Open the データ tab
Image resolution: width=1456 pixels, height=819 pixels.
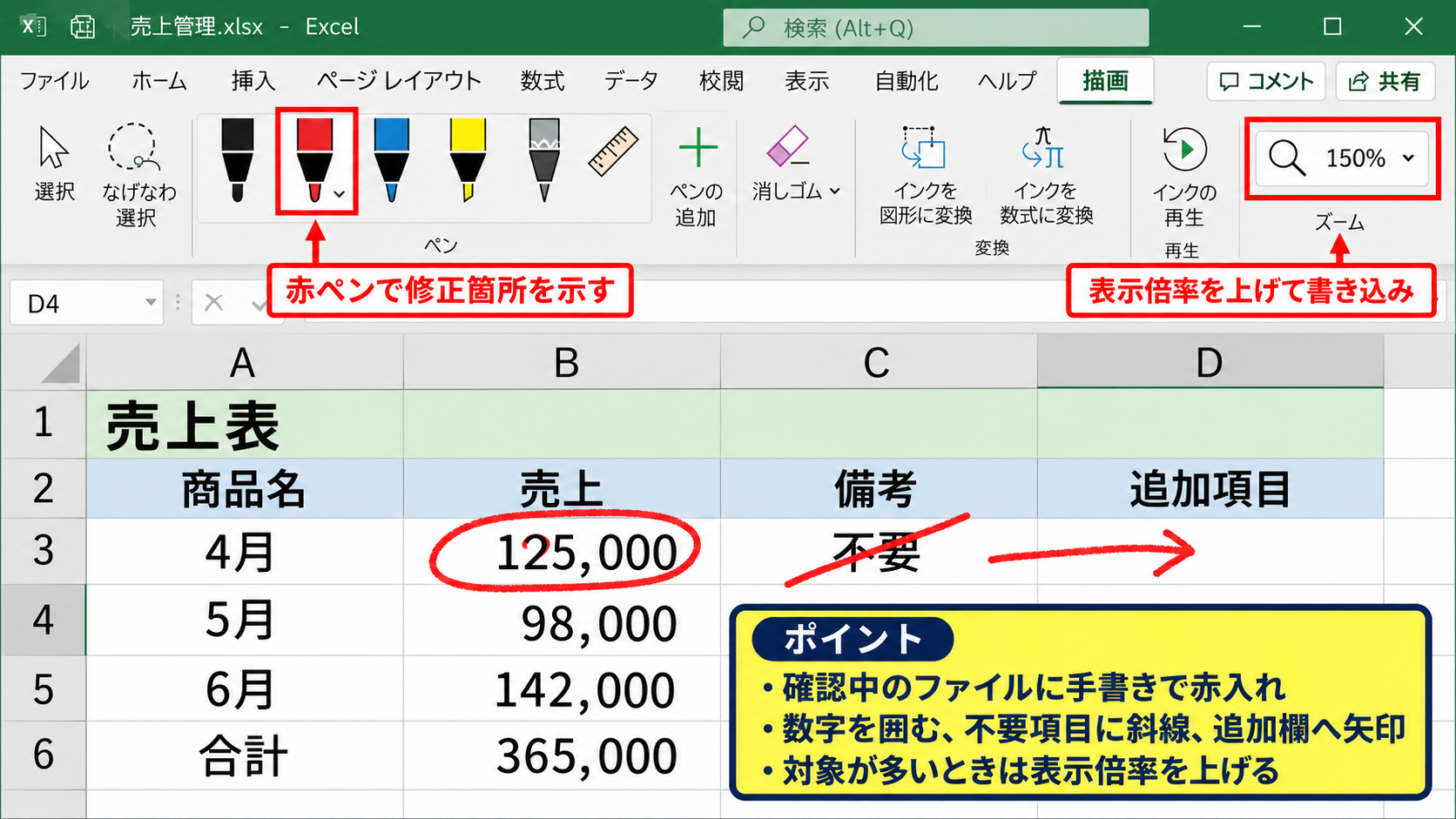click(631, 81)
